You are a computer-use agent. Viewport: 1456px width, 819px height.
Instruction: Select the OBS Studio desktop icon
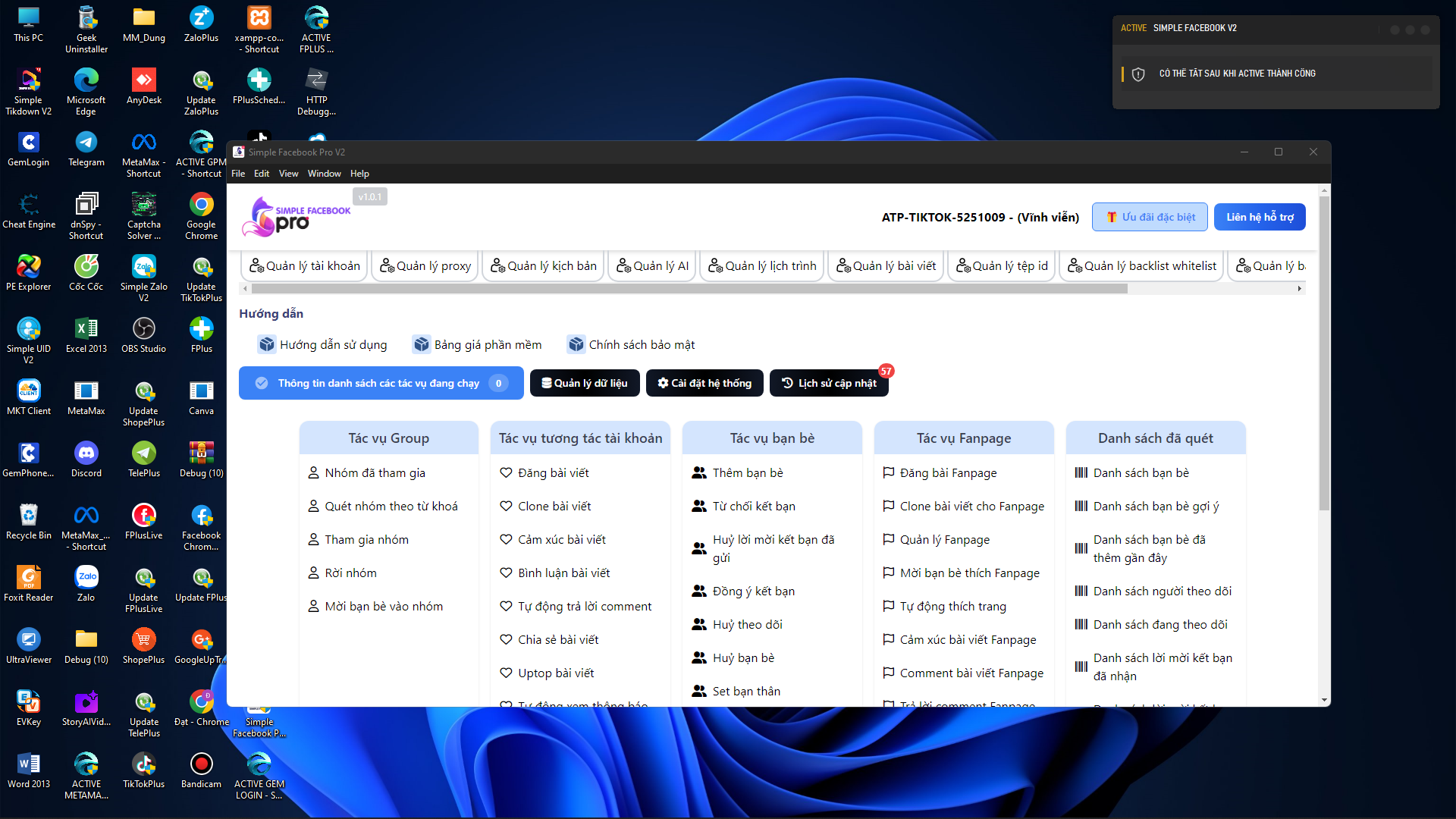click(144, 335)
